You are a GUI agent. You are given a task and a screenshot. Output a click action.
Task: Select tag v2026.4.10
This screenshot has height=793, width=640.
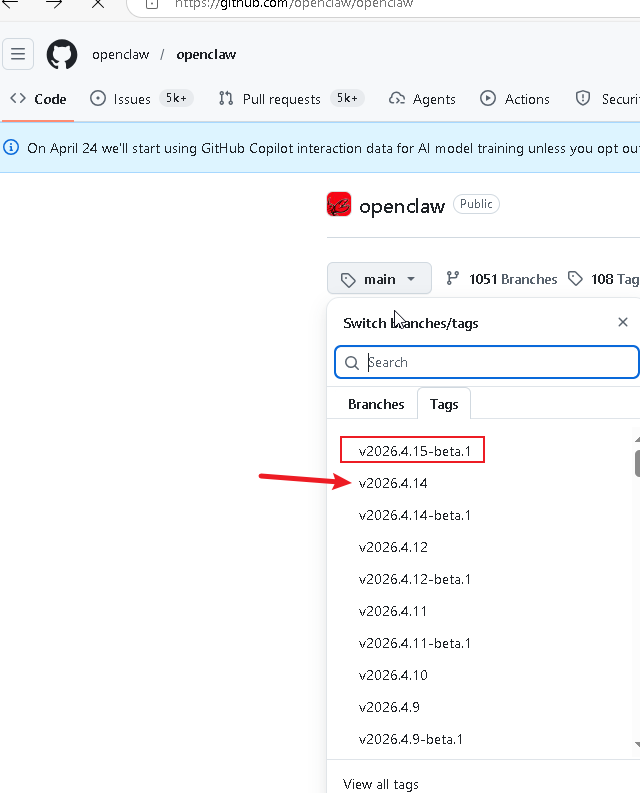pyautogui.click(x=393, y=675)
